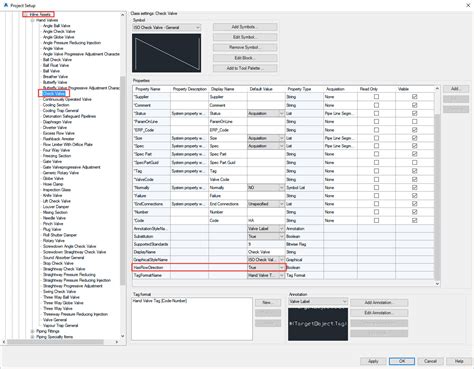Image resolution: width=474 pixels, height=369 pixels.
Task: Open the Spec default value dropdown
Action: coord(266,146)
